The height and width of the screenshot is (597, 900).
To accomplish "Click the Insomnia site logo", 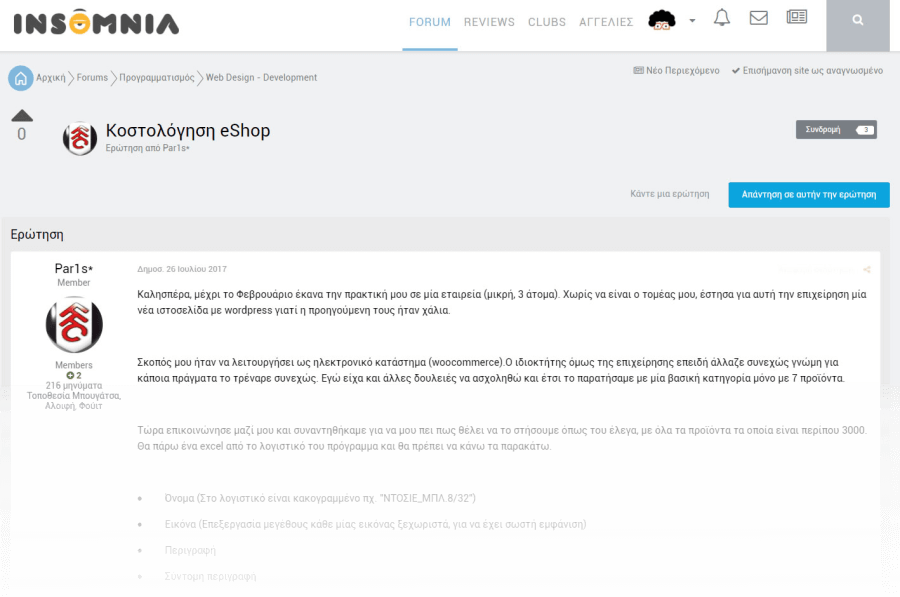I will click(96, 23).
